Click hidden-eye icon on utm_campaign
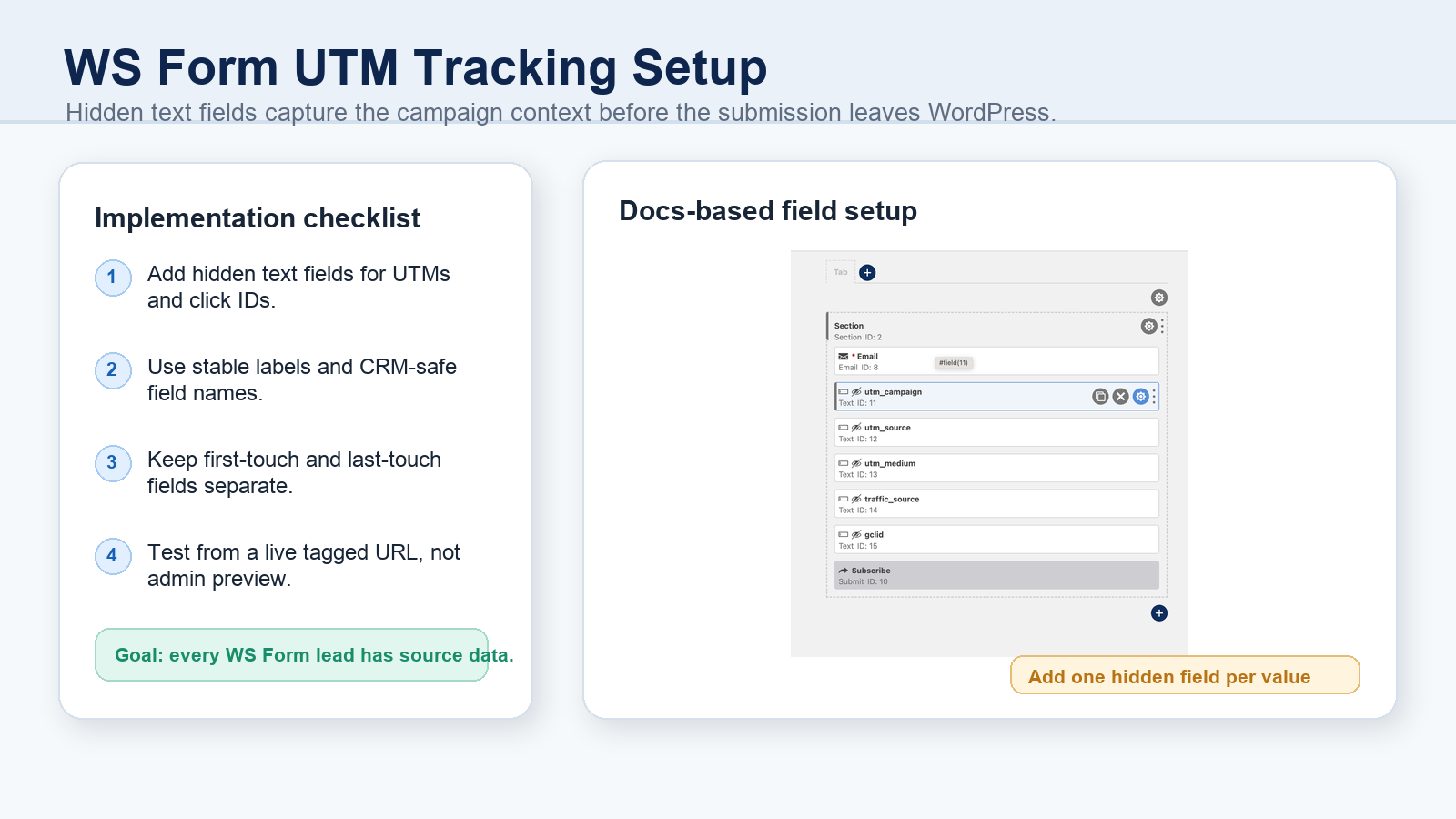 point(856,391)
